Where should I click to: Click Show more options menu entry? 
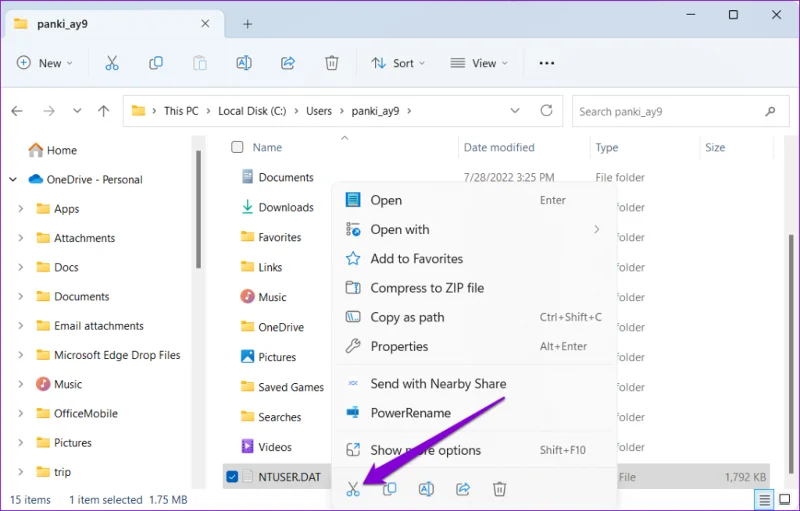pos(474,450)
